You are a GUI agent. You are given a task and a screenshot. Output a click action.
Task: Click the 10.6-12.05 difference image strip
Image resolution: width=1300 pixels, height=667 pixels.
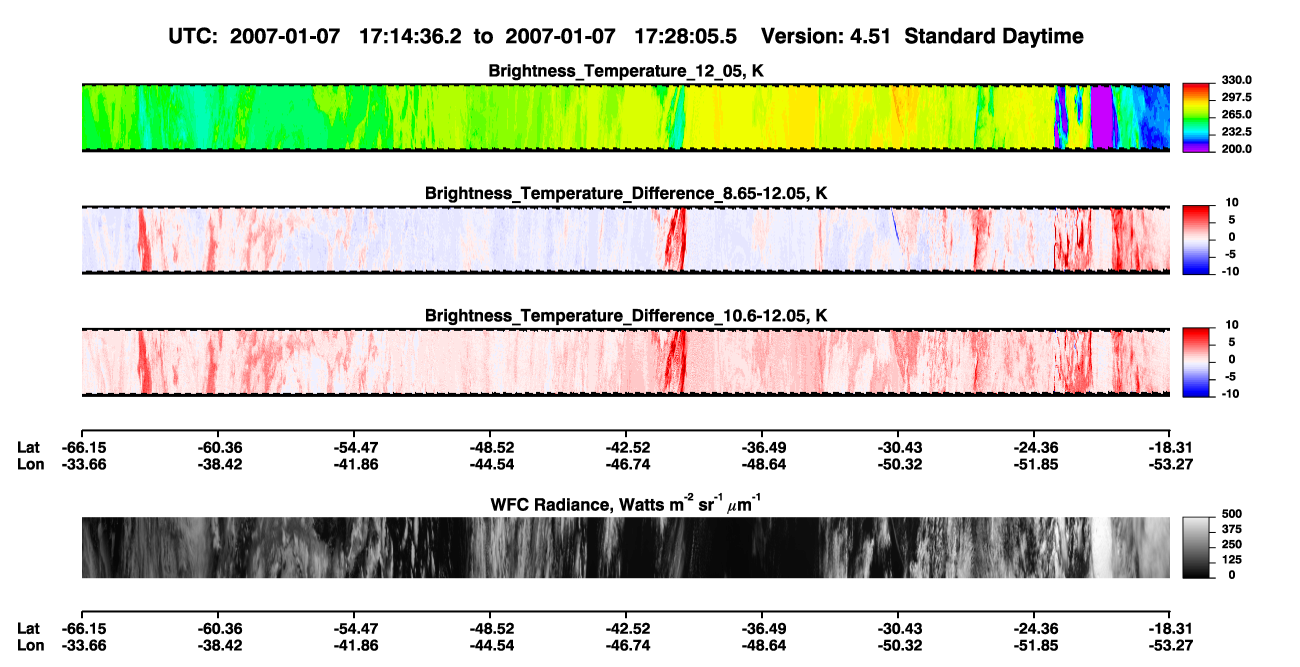625,362
